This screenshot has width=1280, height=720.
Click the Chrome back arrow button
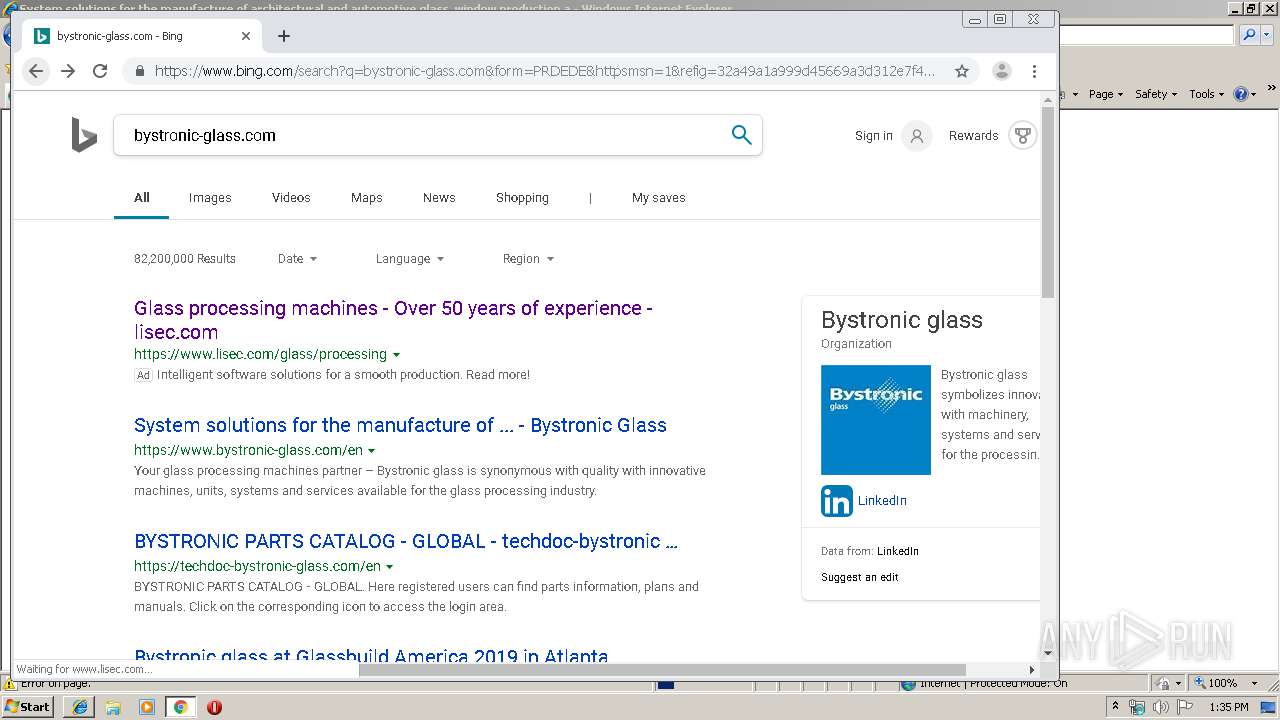(36, 71)
